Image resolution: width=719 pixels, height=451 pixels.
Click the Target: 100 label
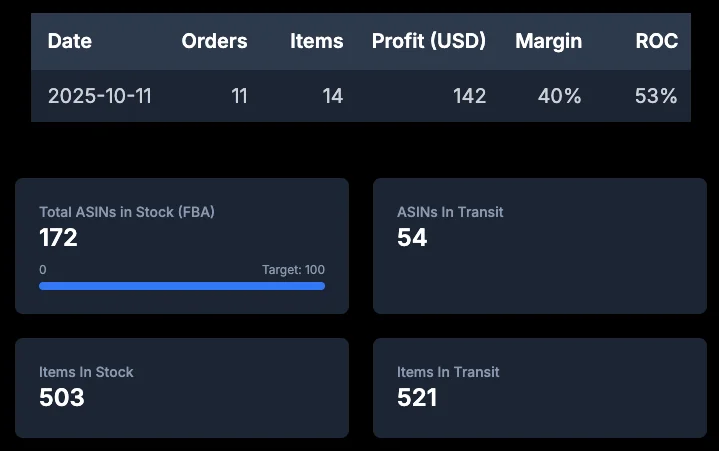coord(293,270)
